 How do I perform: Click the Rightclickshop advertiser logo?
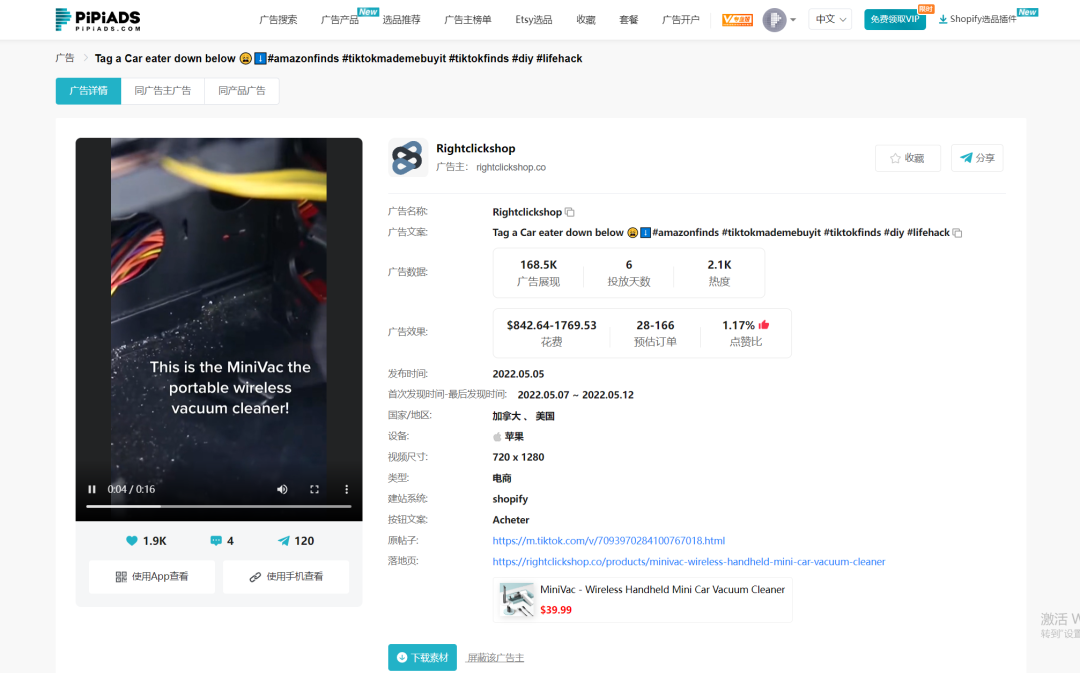[408, 158]
